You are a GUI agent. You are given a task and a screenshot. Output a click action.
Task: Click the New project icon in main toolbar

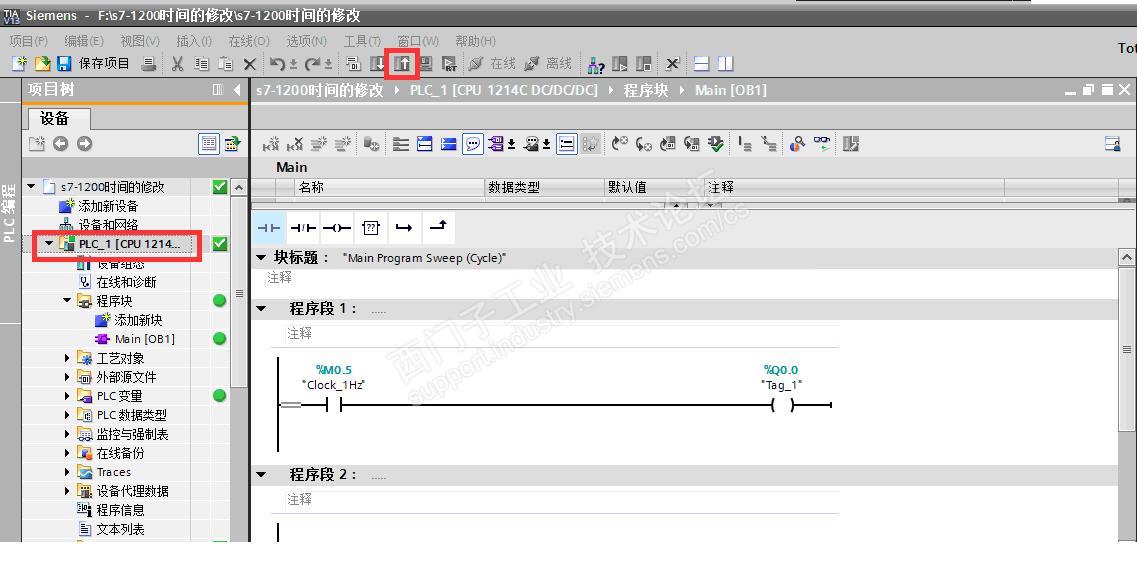click(x=20, y=64)
